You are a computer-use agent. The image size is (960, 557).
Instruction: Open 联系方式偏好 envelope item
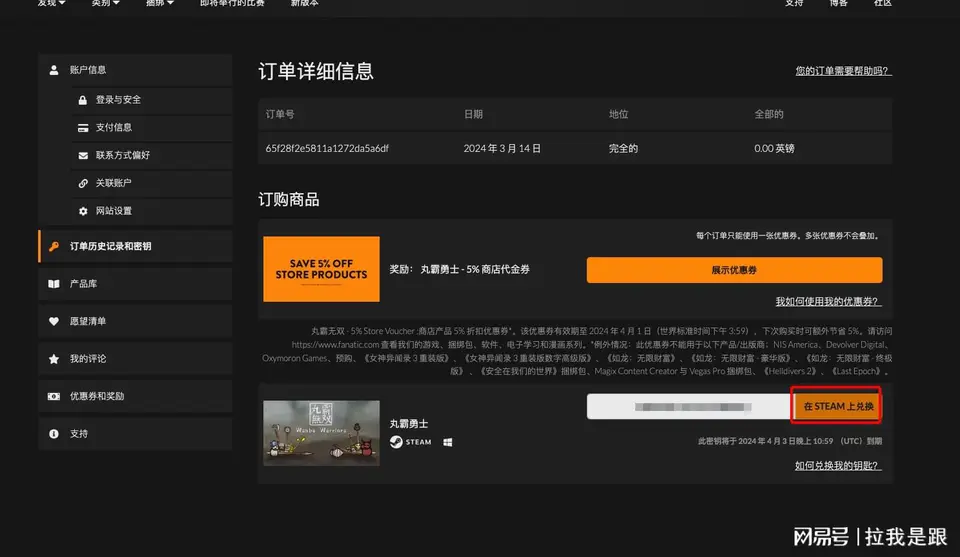151,155
